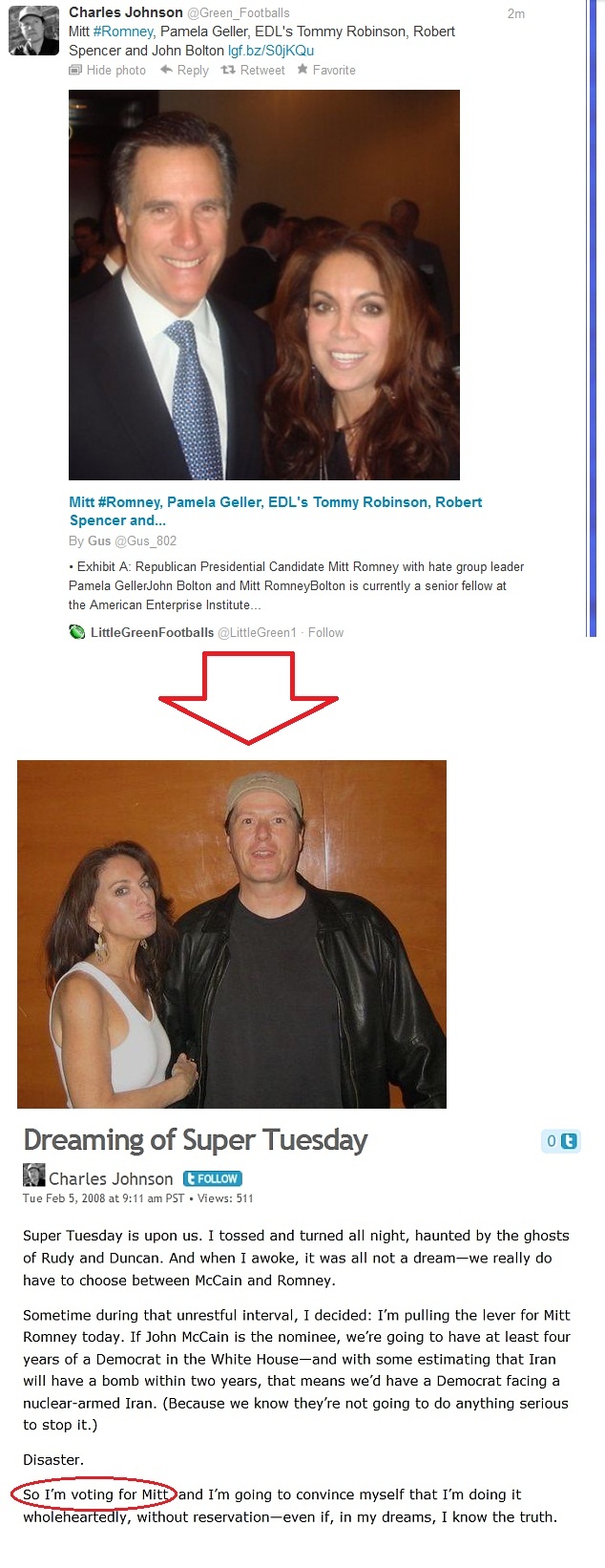
Task: Click the #Romney hashtag in the tweet
Action: (123, 32)
